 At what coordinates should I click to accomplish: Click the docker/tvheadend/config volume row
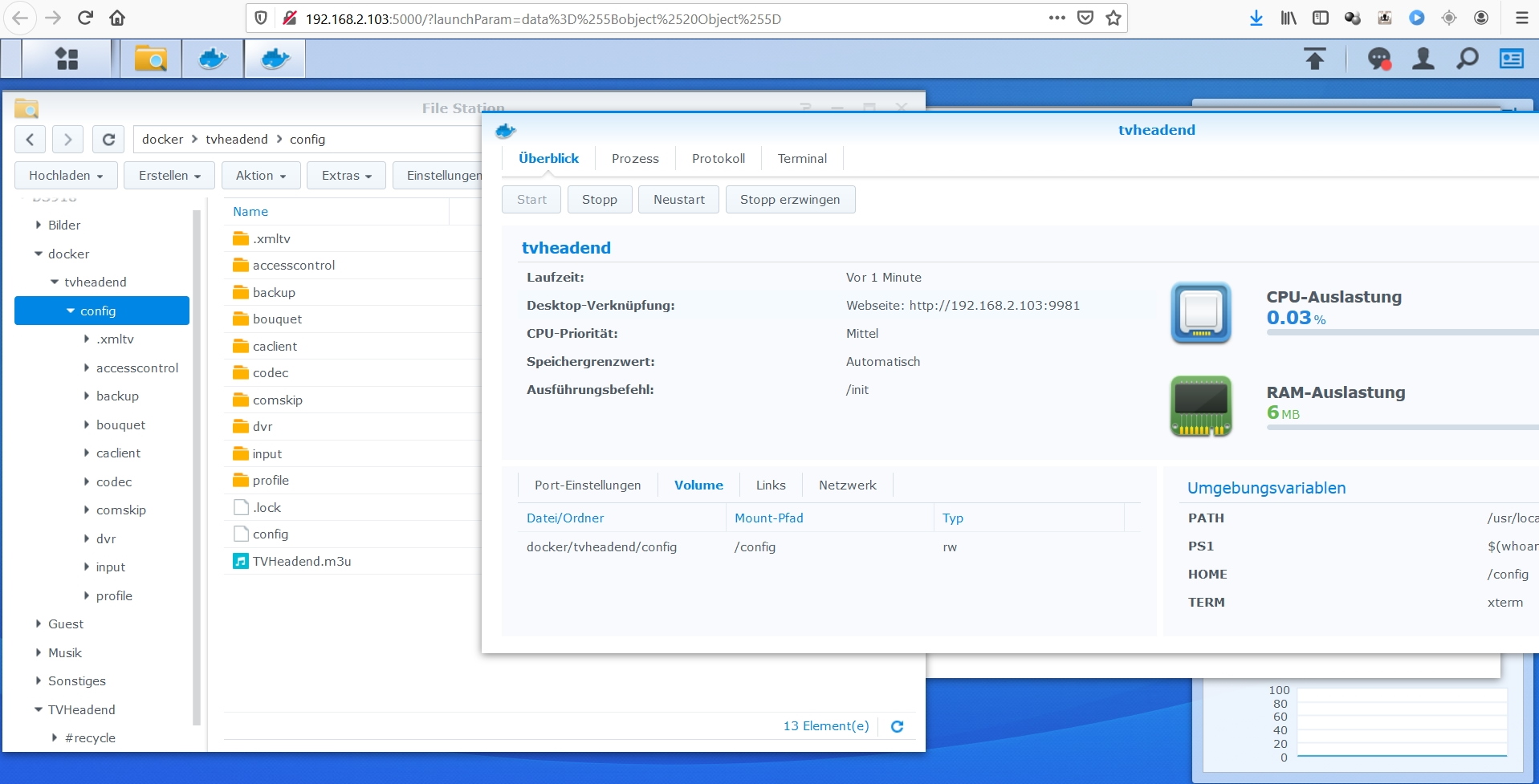coord(829,547)
